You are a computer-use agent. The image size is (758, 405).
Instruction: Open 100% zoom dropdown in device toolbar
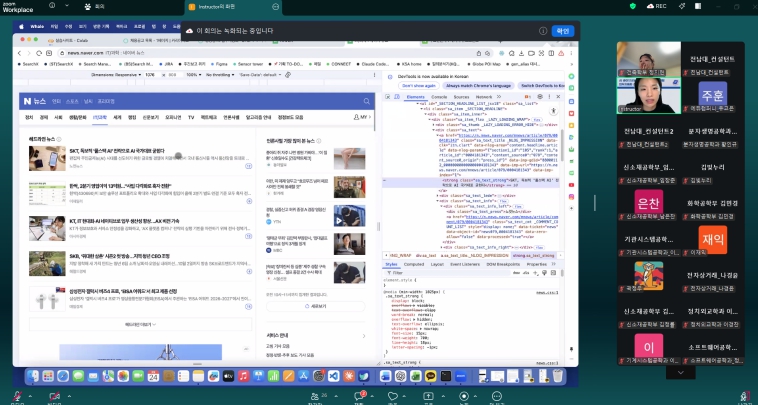coord(194,75)
